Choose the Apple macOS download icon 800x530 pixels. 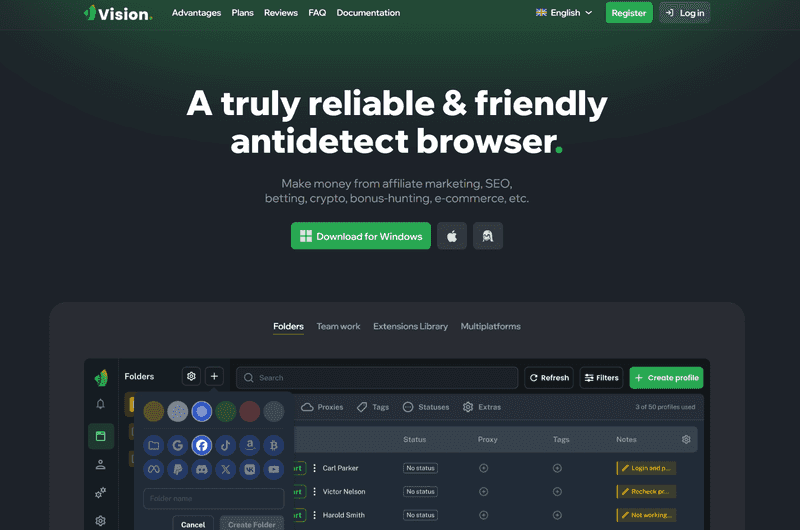[452, 236]
